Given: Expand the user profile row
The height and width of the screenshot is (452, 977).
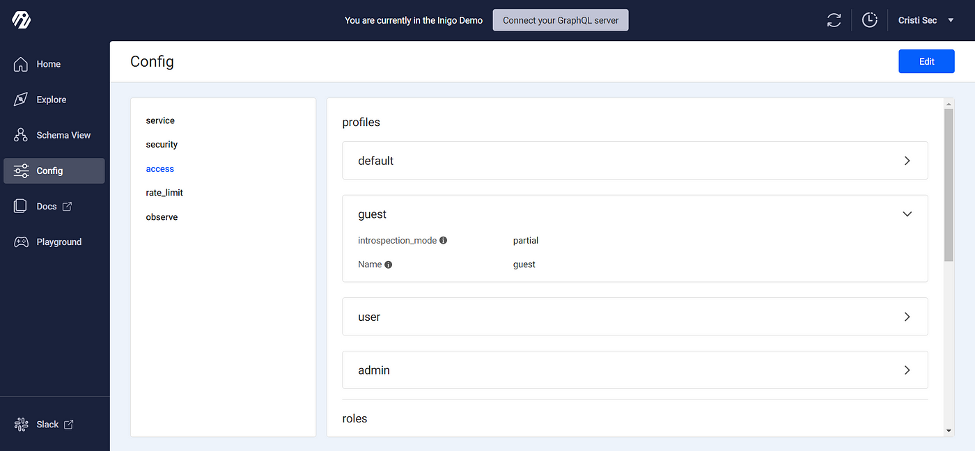Looking at the screenshot, I should [907, 316].
